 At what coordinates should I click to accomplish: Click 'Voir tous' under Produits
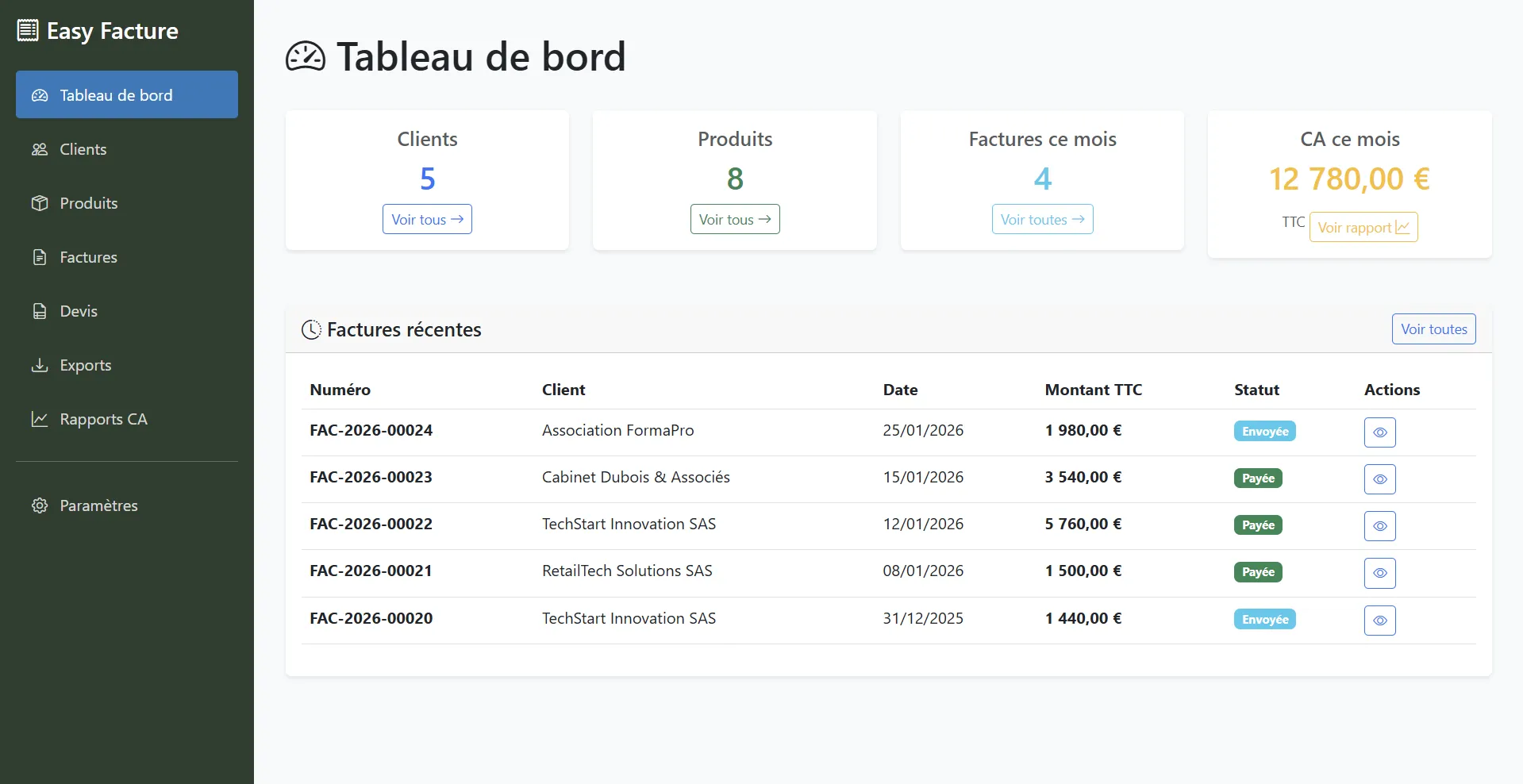pos(734,219)
